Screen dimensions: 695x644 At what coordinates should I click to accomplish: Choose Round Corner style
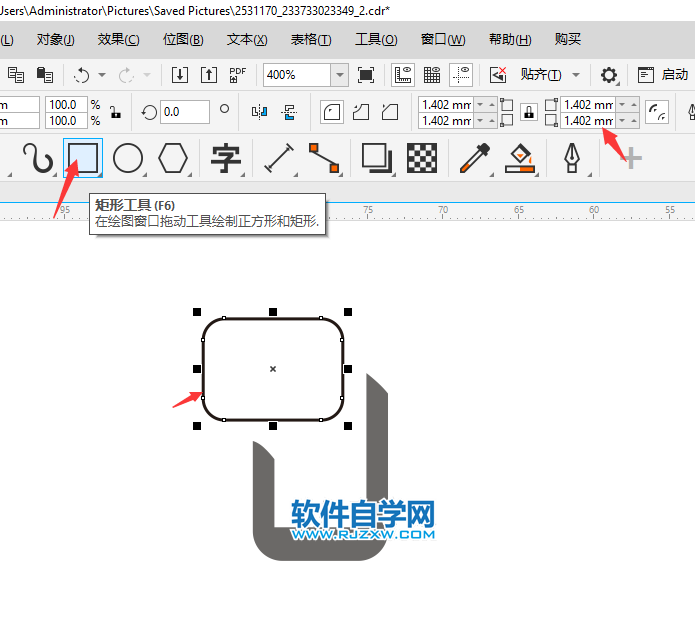coord(332,112)
